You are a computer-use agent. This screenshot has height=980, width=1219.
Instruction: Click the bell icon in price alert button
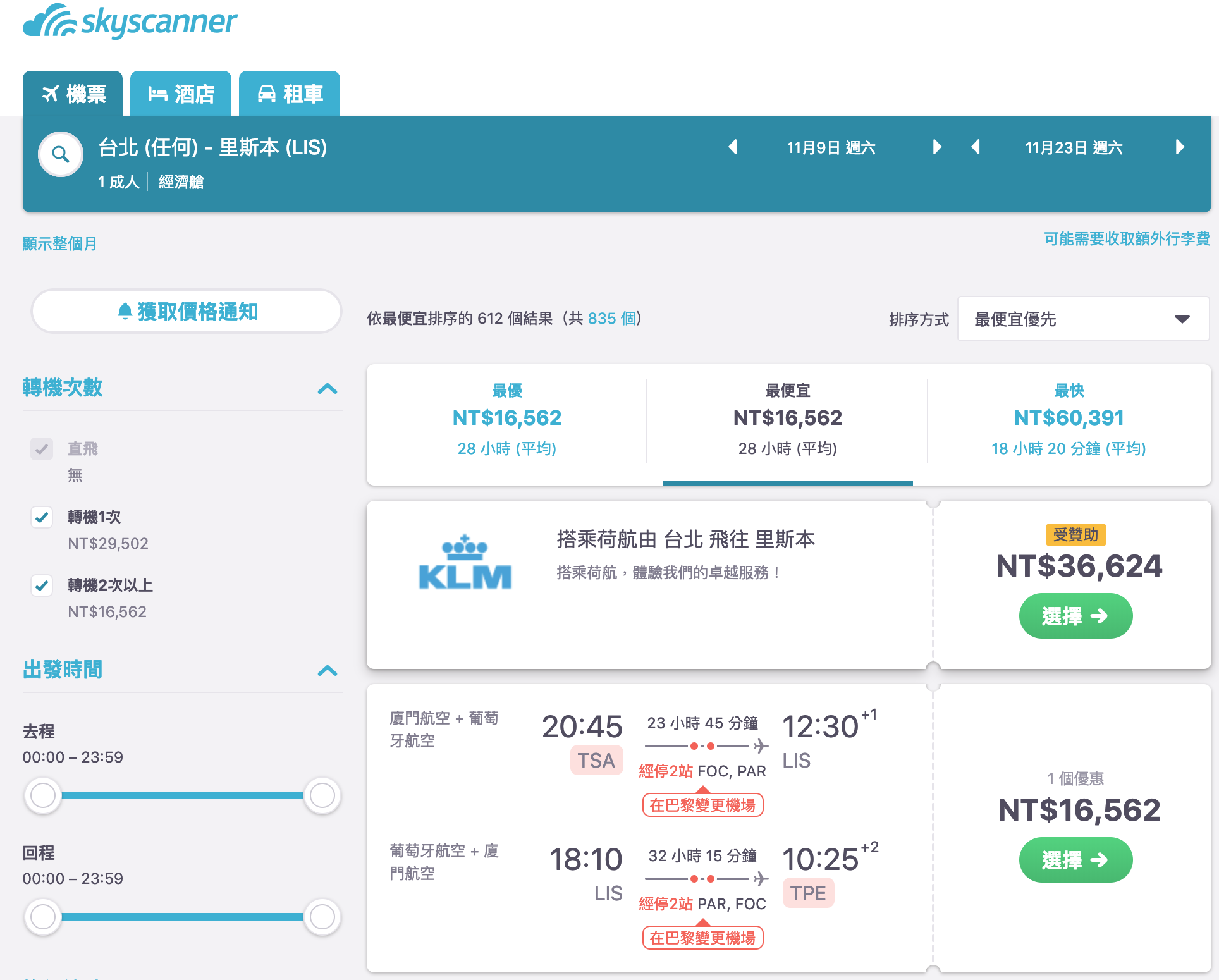(125, 311)
